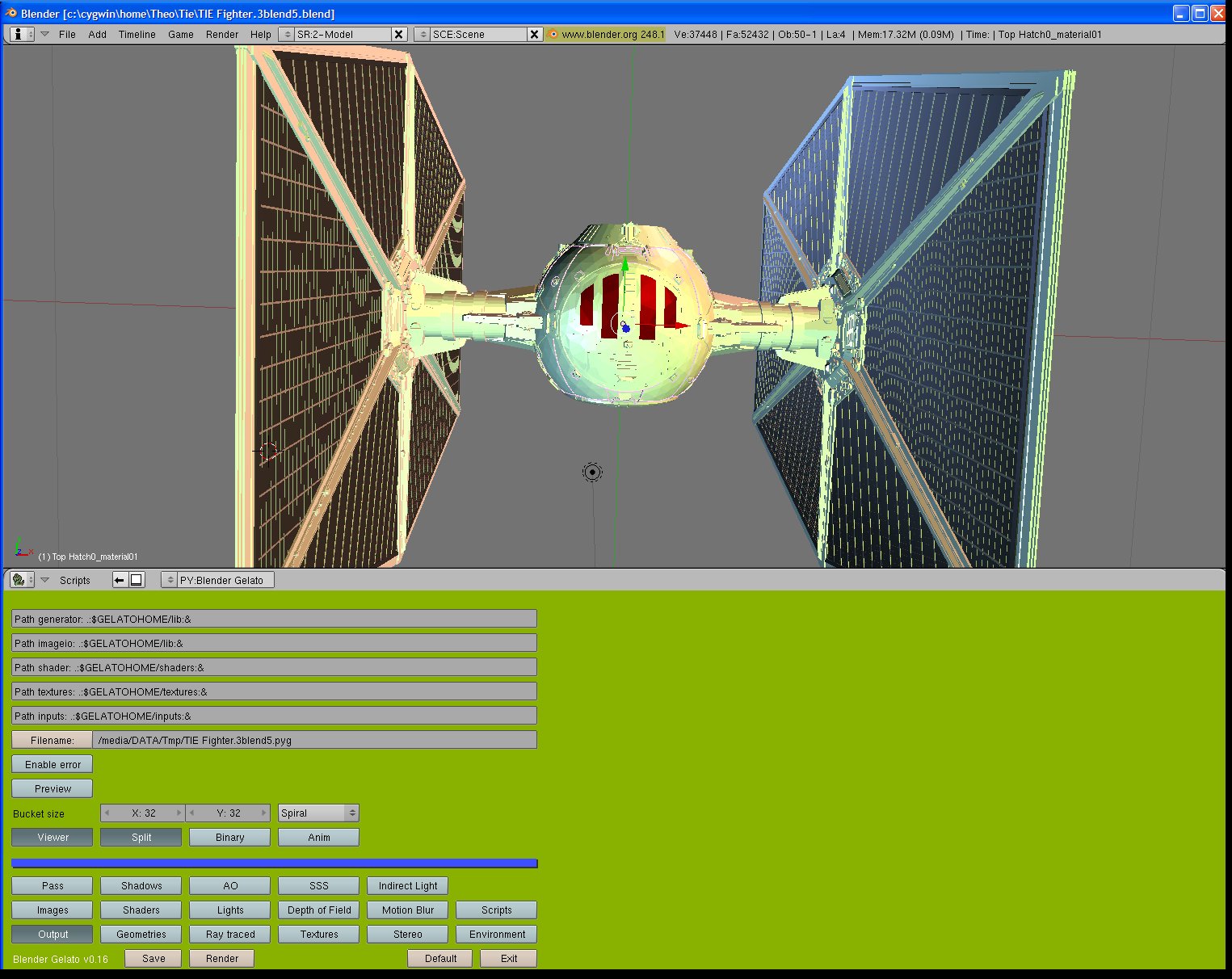
Task: Collapse the top header menus with the triangle
Action: coord(45,34)
